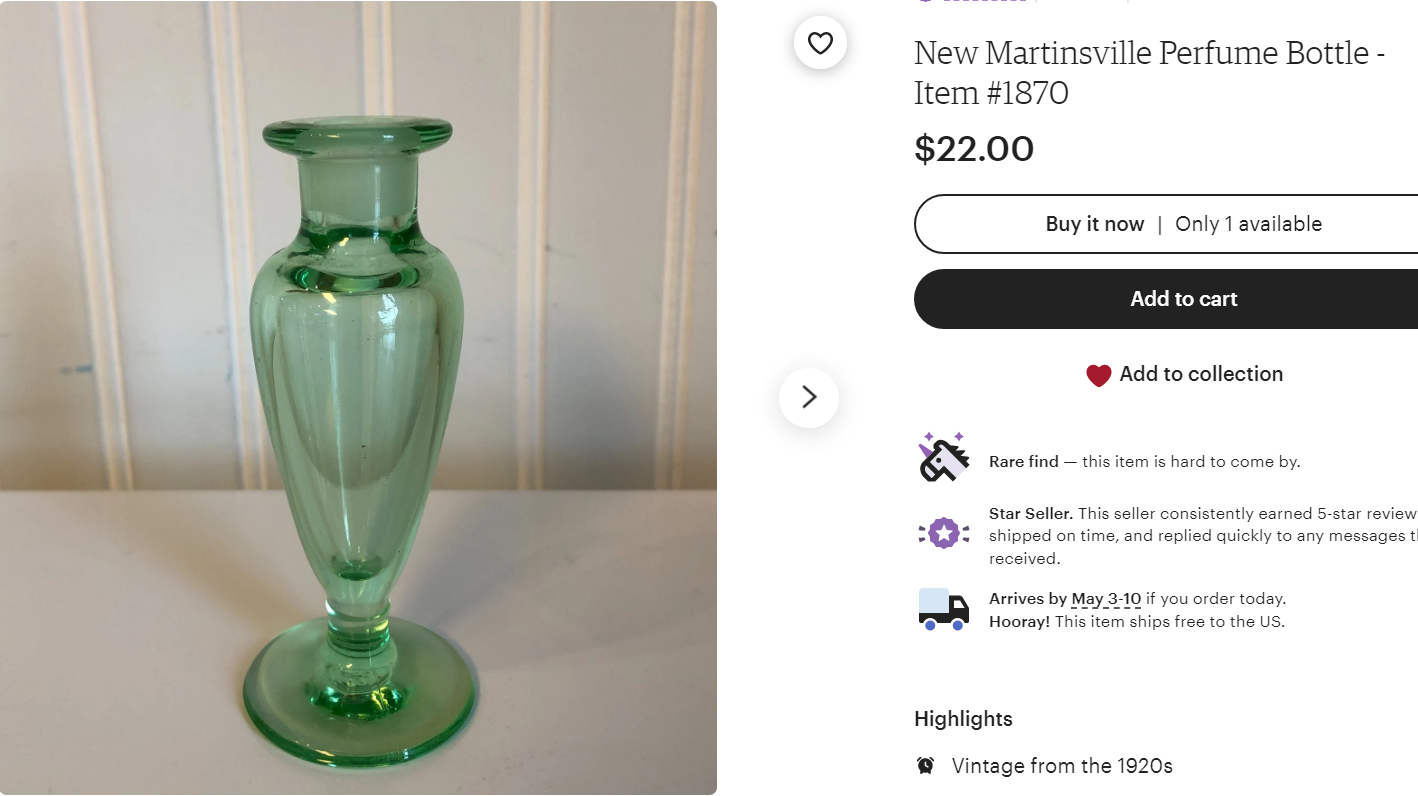Show the next product photo

tap(809, 397)
